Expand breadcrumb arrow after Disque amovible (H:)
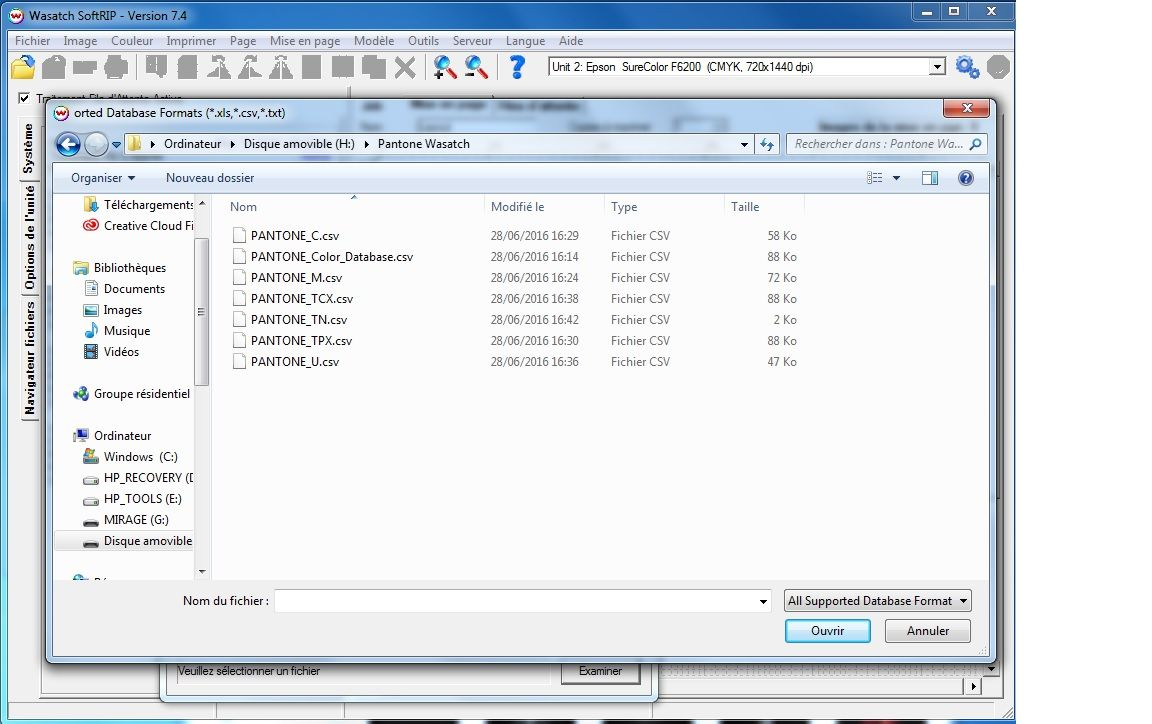The image size is (1152, 724). tap(367, 144)
